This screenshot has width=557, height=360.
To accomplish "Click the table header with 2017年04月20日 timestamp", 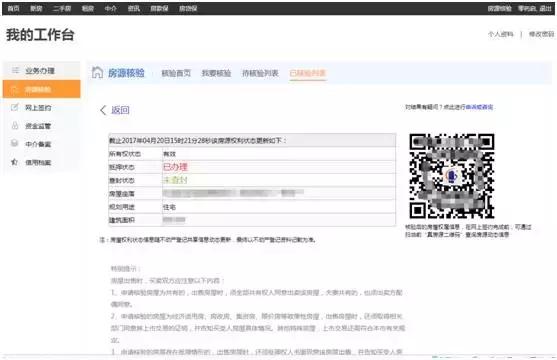I will [252, 140].
